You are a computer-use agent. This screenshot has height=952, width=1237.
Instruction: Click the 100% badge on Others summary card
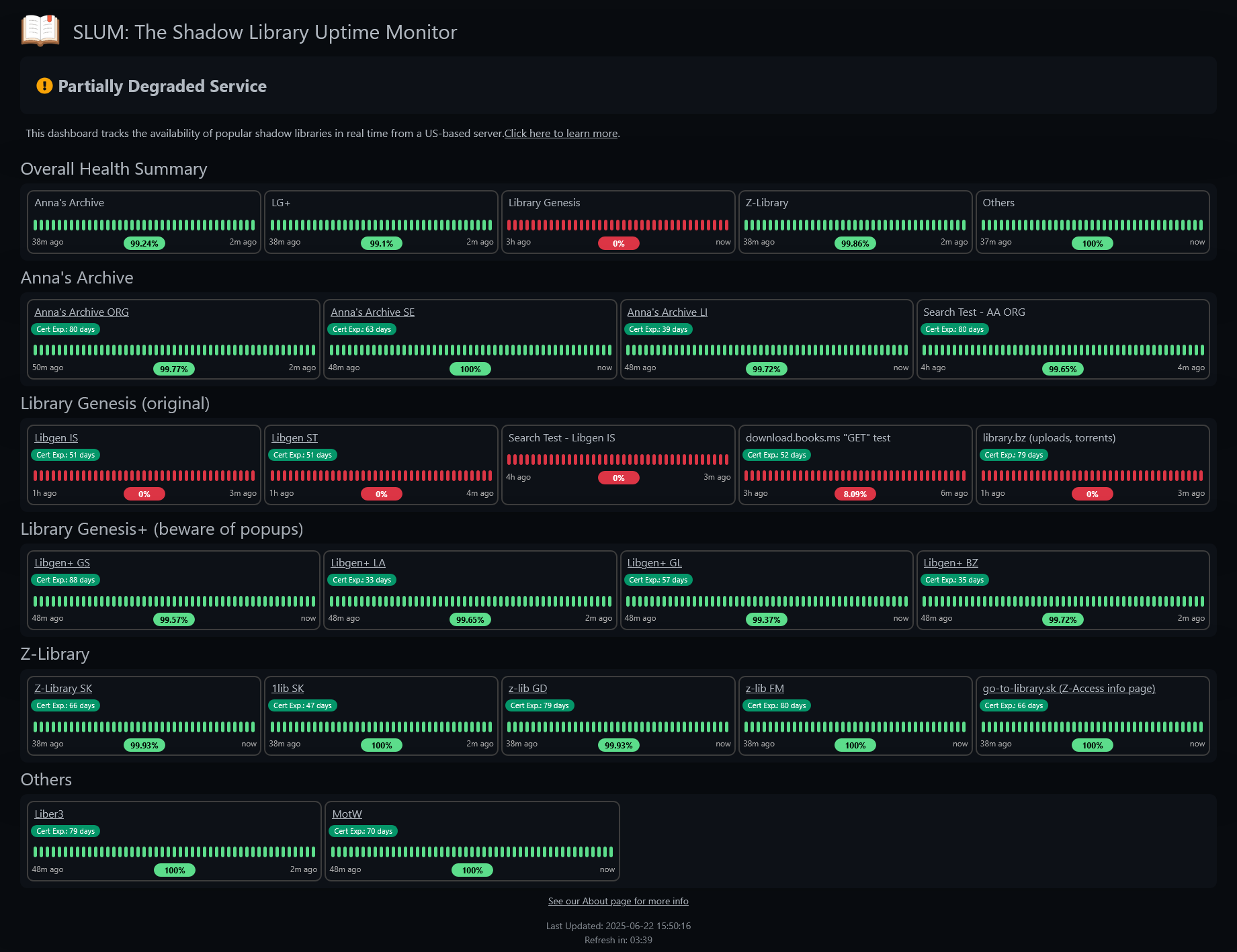click(1093, 243)
